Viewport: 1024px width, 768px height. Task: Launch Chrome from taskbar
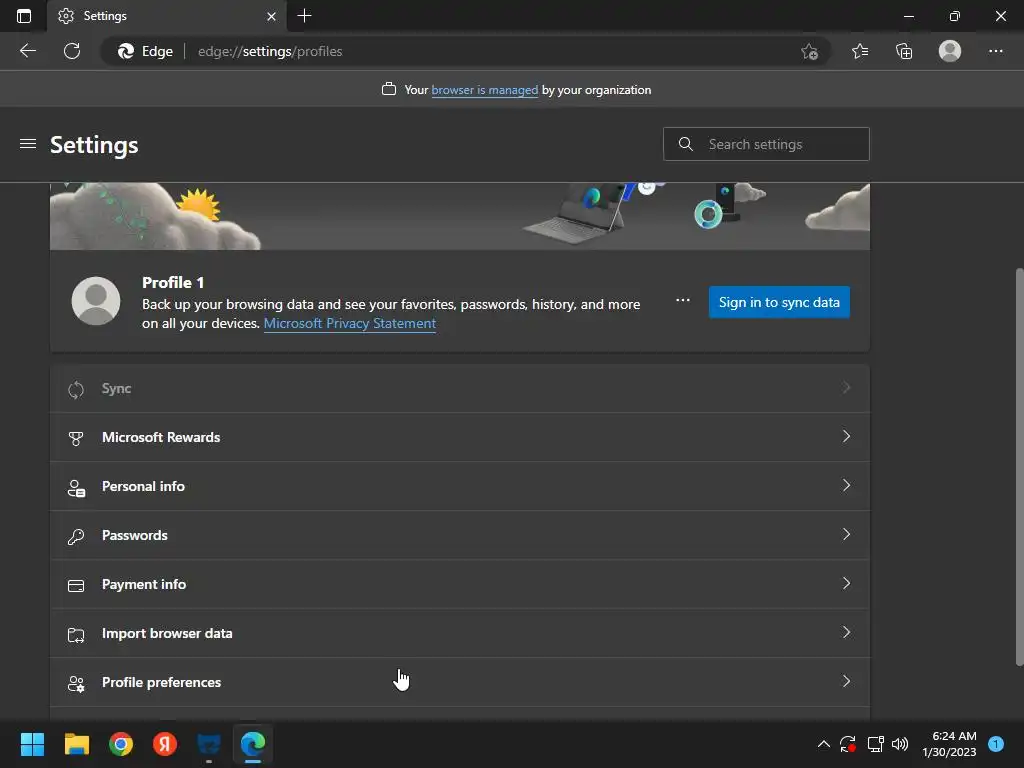[121, 744]
